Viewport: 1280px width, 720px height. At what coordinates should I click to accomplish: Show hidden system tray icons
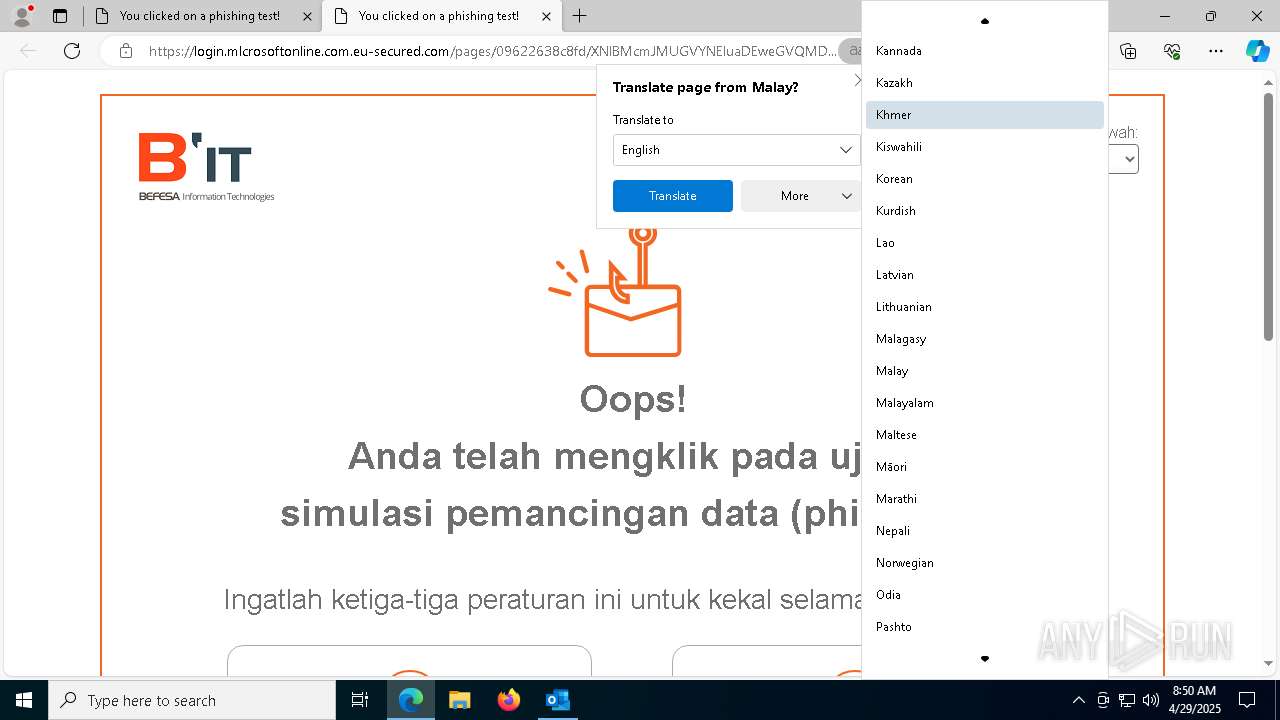pos(1078,700)
